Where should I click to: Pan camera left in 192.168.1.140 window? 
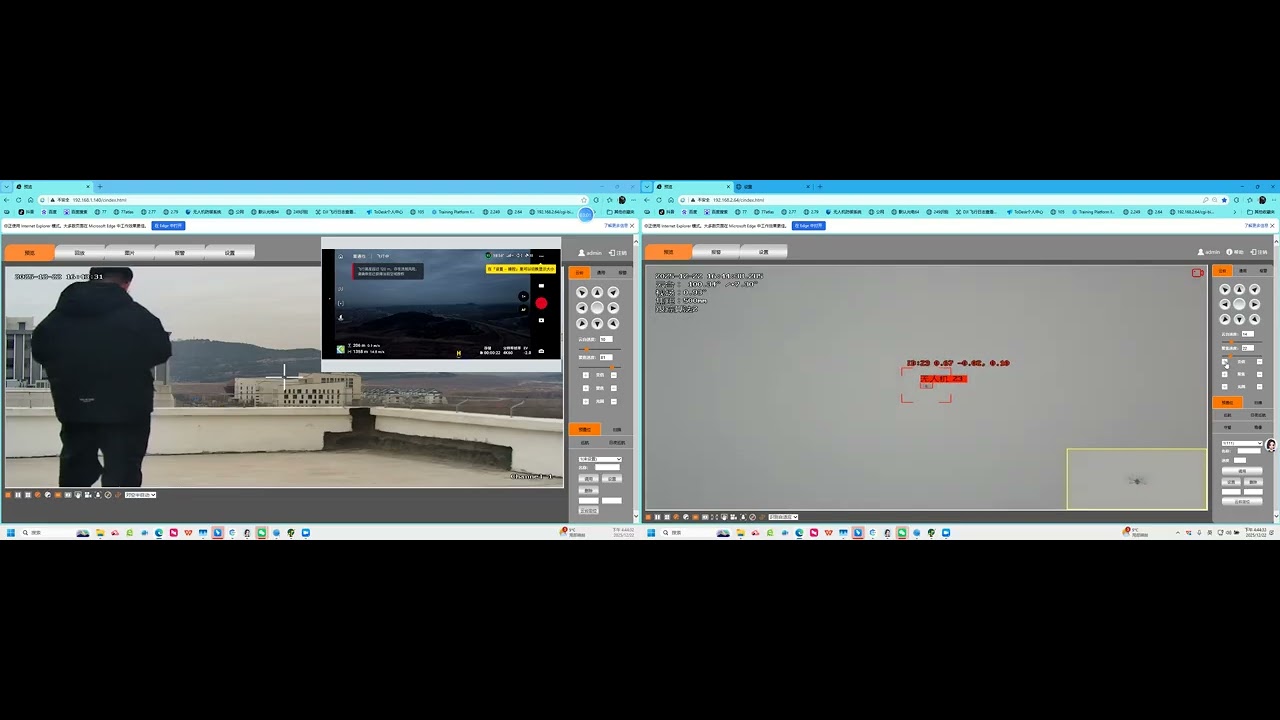(582, 307)
